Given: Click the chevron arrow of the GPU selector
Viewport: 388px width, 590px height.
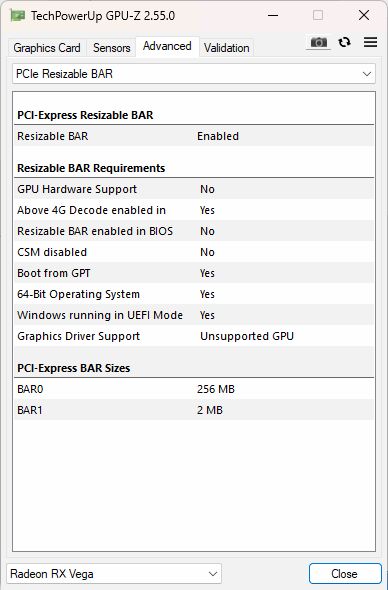Looking at the screenshot, I should (213, 574).
